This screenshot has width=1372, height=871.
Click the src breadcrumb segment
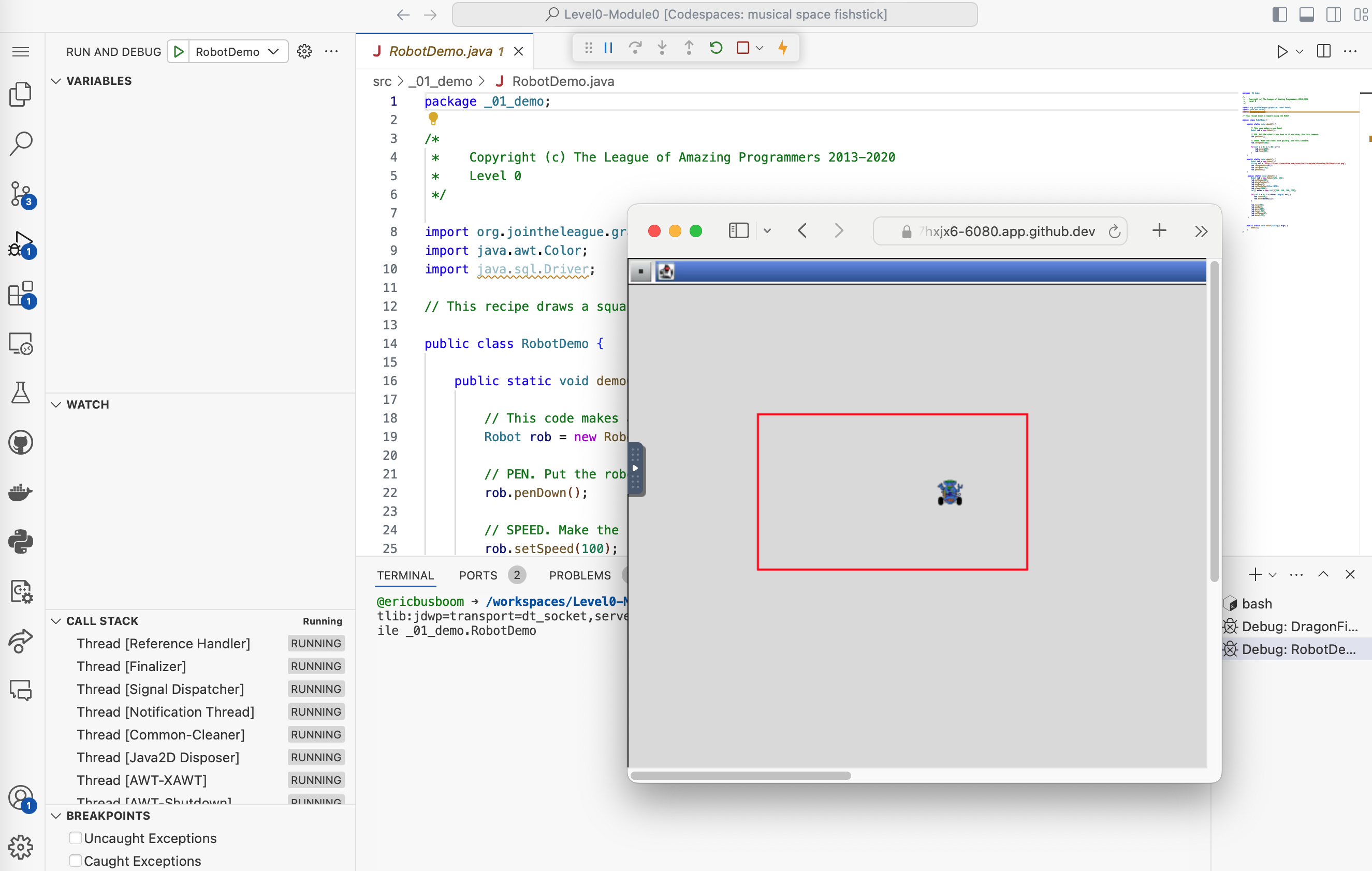(382, 81)
